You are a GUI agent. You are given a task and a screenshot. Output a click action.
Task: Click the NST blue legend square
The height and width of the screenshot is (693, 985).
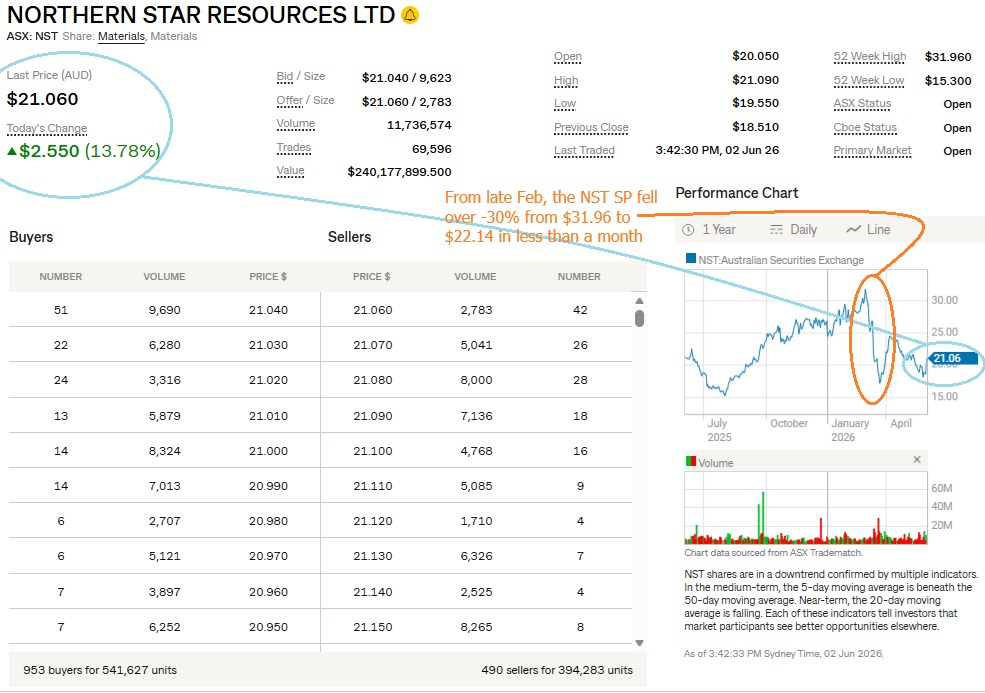(x=691, y=258)
